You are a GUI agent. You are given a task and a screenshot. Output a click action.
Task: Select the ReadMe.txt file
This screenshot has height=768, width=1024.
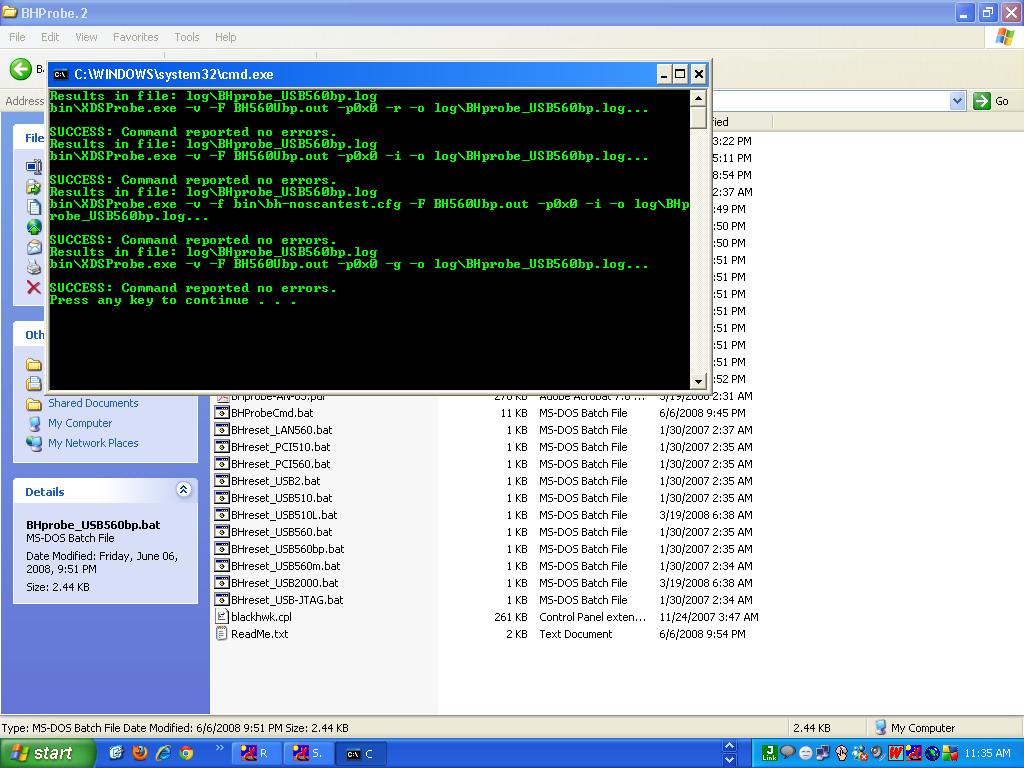pyautogui.click(x=259, y=633)
